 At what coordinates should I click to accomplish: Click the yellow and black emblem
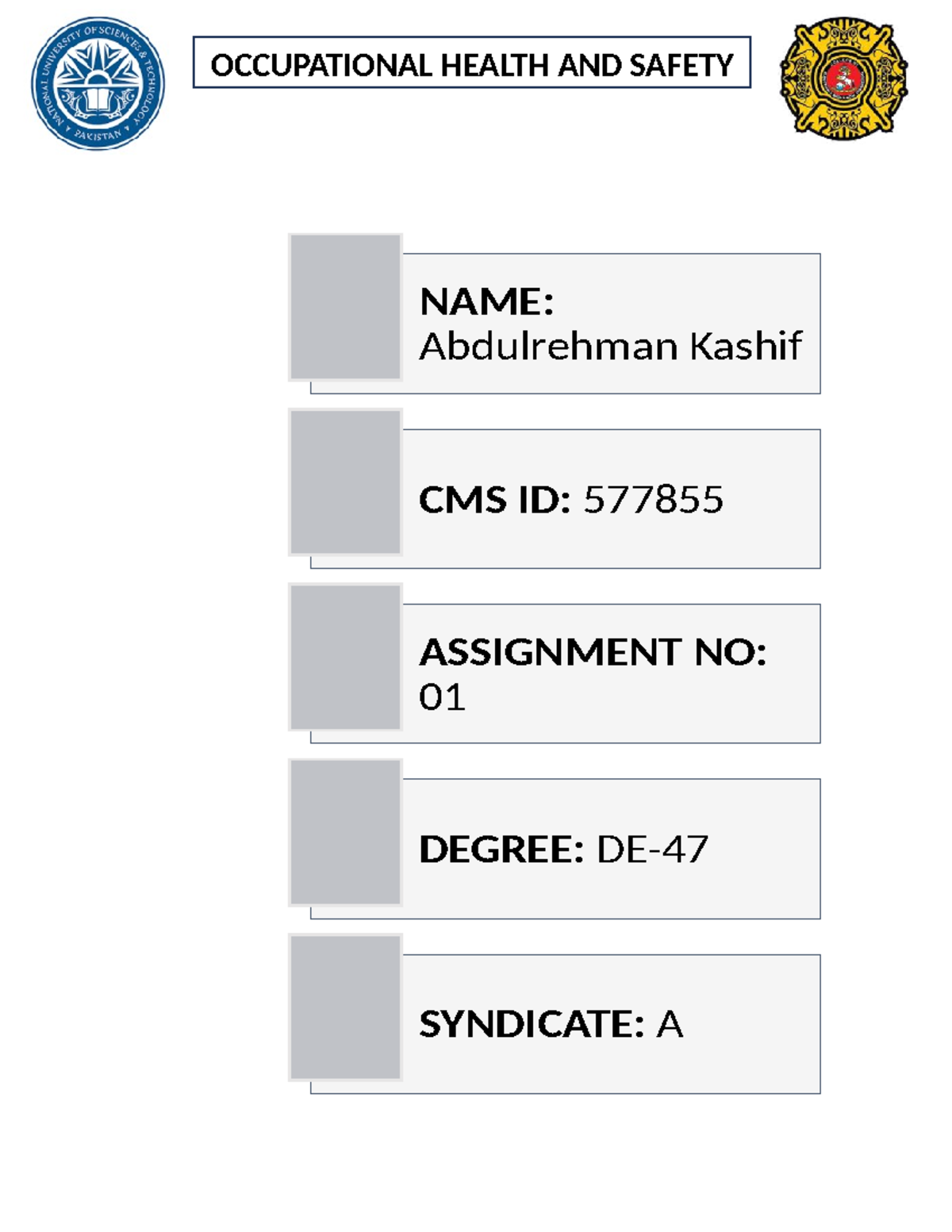(x=843, y=79)
